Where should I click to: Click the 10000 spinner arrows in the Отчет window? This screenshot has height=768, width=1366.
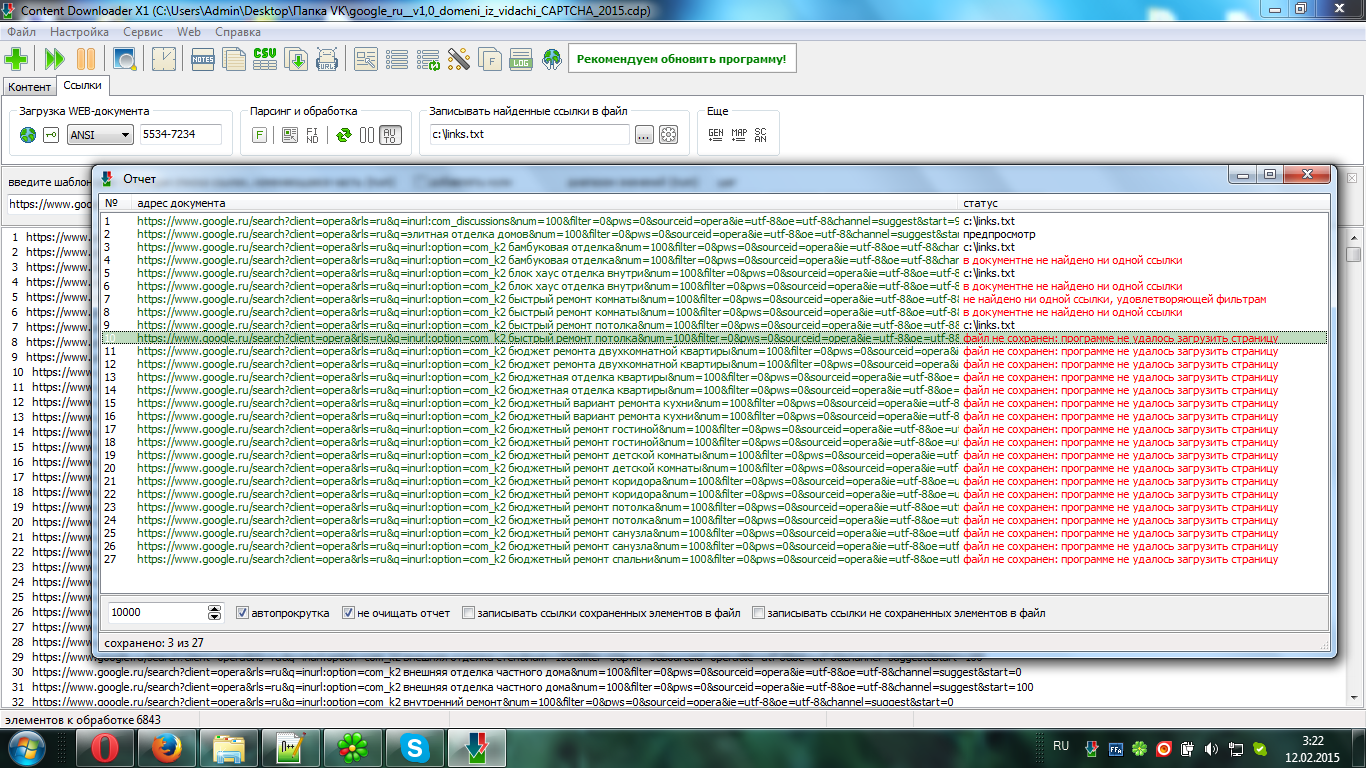pyautogui.click(x=214, y=613)
